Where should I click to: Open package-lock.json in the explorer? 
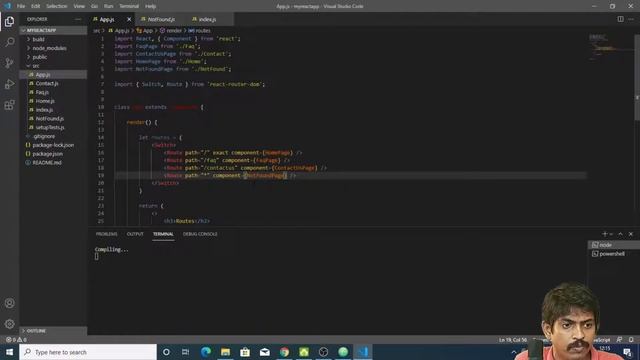[x=53, y=145]
